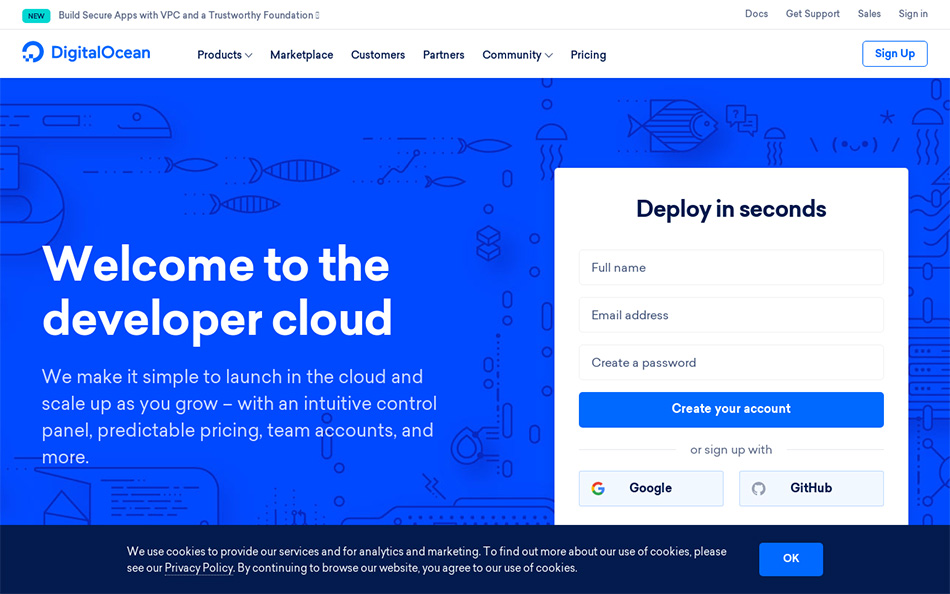The image size is (950, 594).
Task: Click the DigitalOcean logo icon
Action: [33, 52]
